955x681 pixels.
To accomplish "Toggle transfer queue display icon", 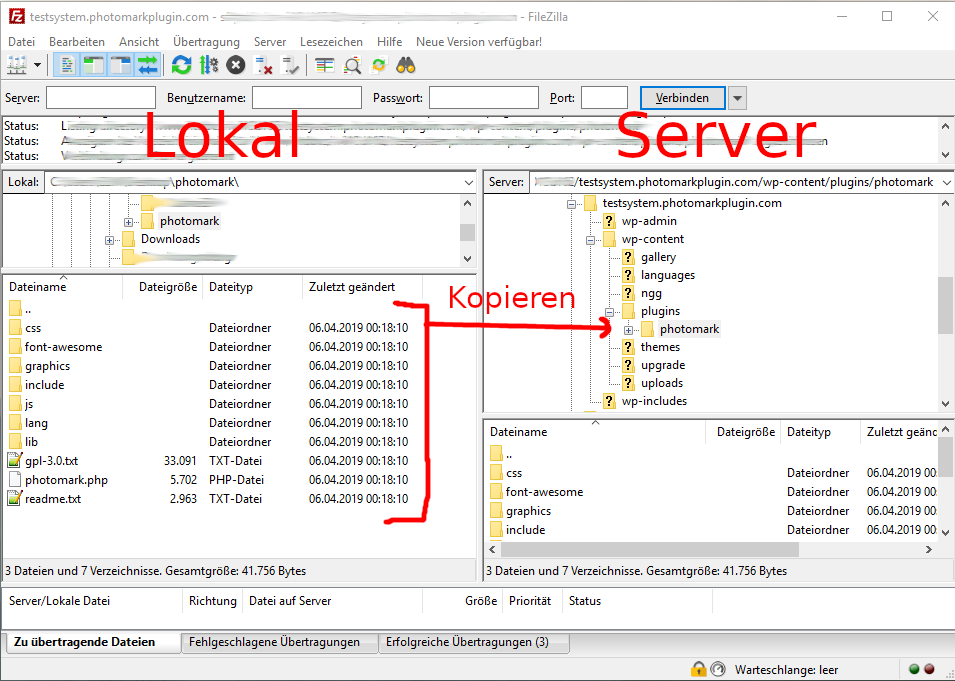I will point(148,66).
